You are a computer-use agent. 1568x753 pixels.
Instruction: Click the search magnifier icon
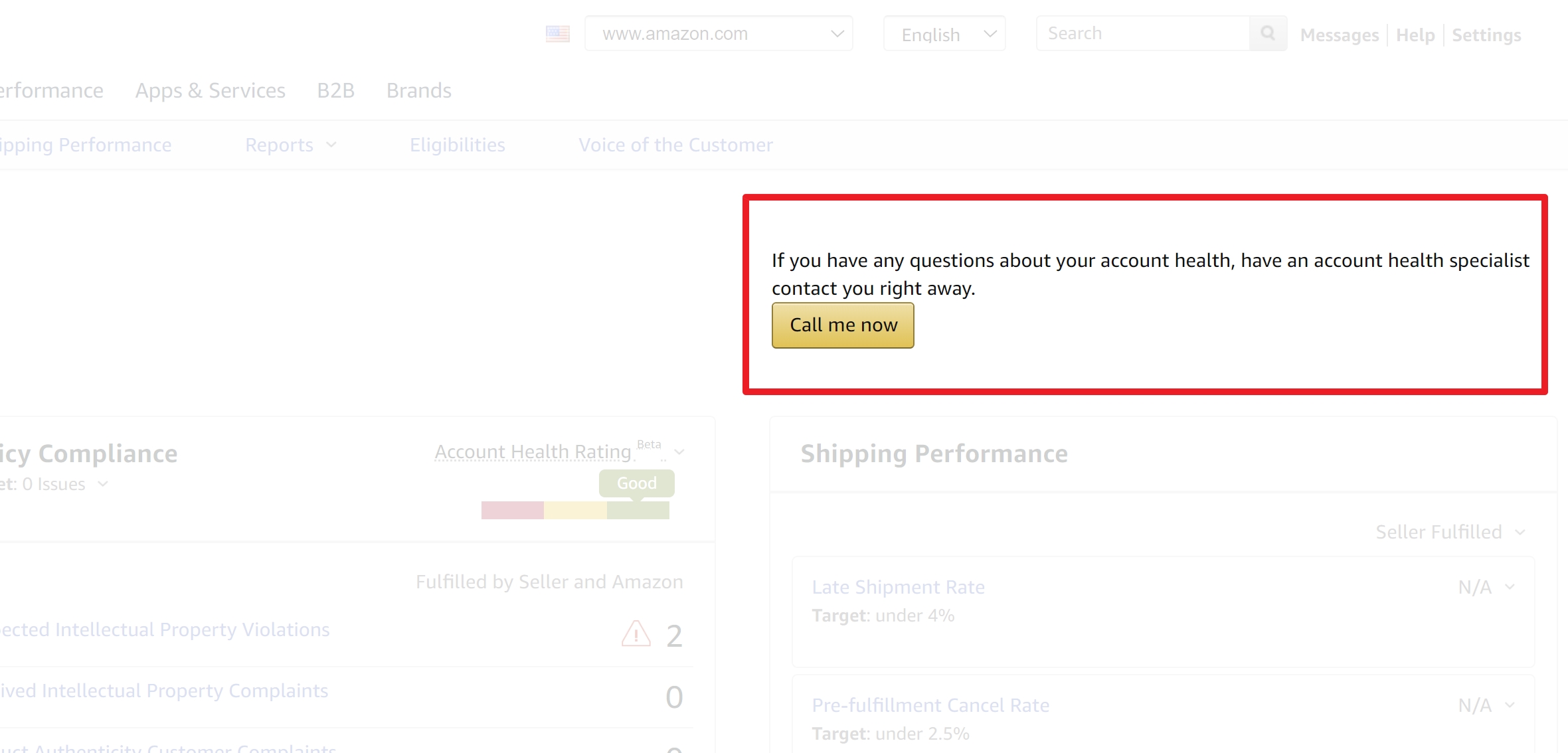[1267, 33]
